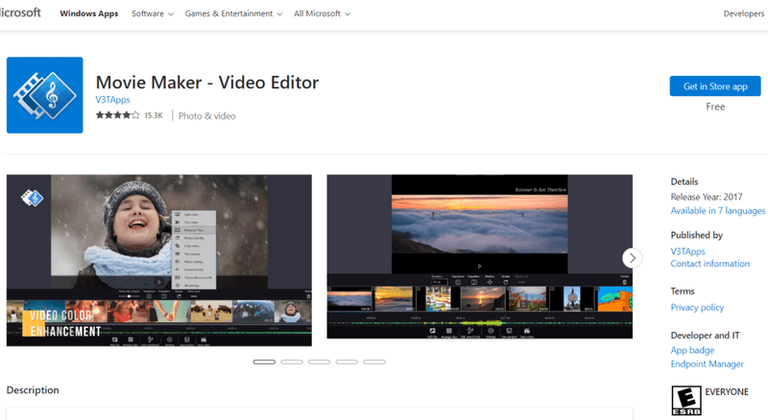
Task: Click the Get in Store app button
Action: click(715, 86)
